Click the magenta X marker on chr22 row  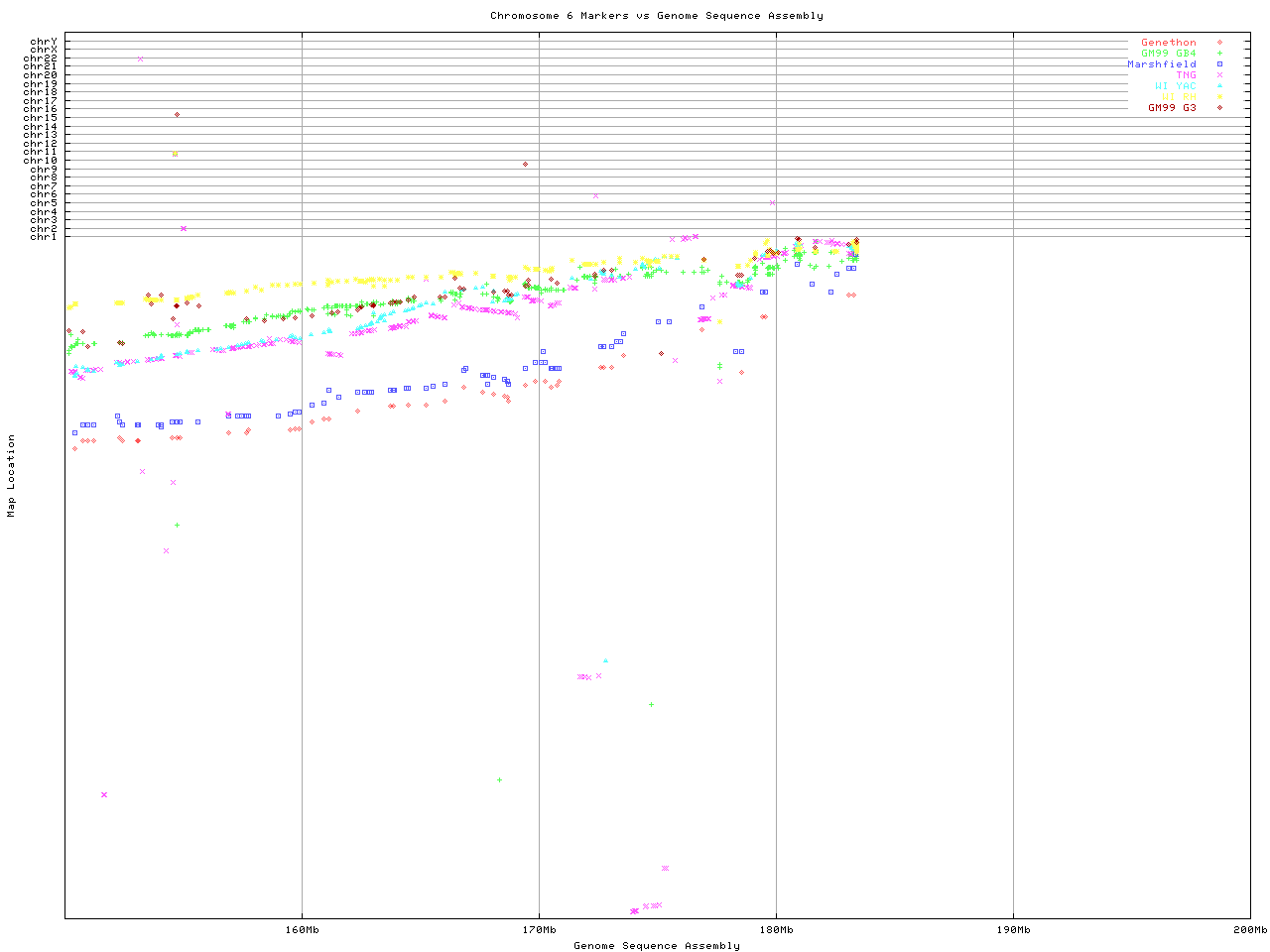point(140,59)
